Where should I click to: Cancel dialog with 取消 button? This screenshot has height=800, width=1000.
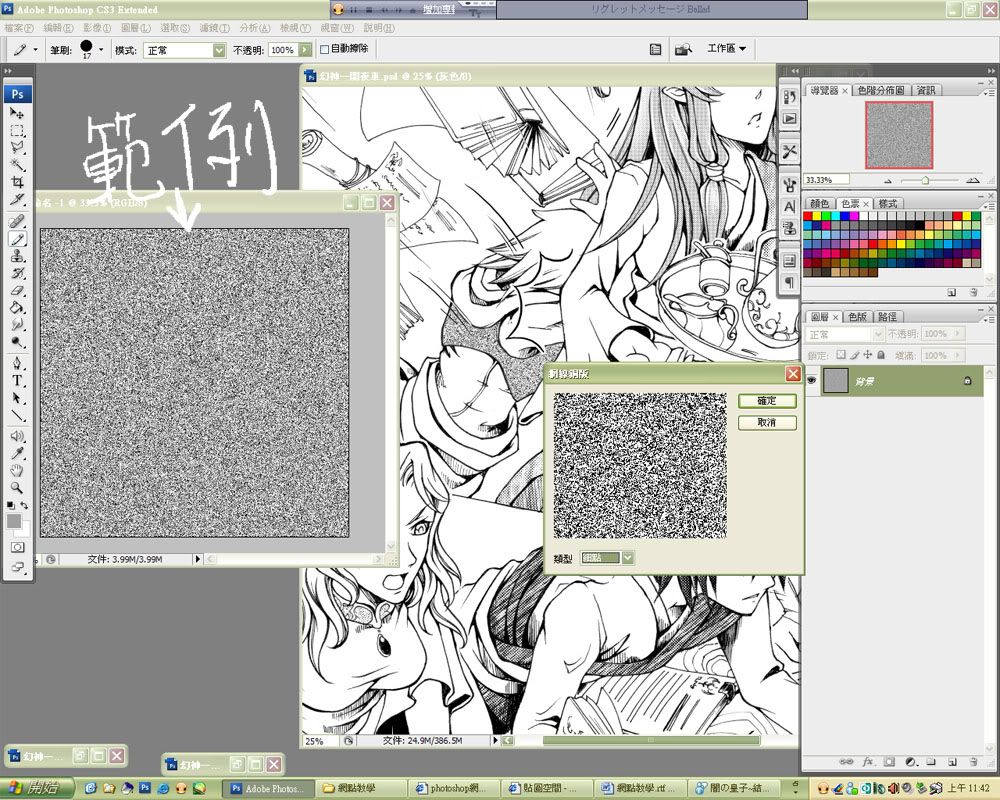767,422
